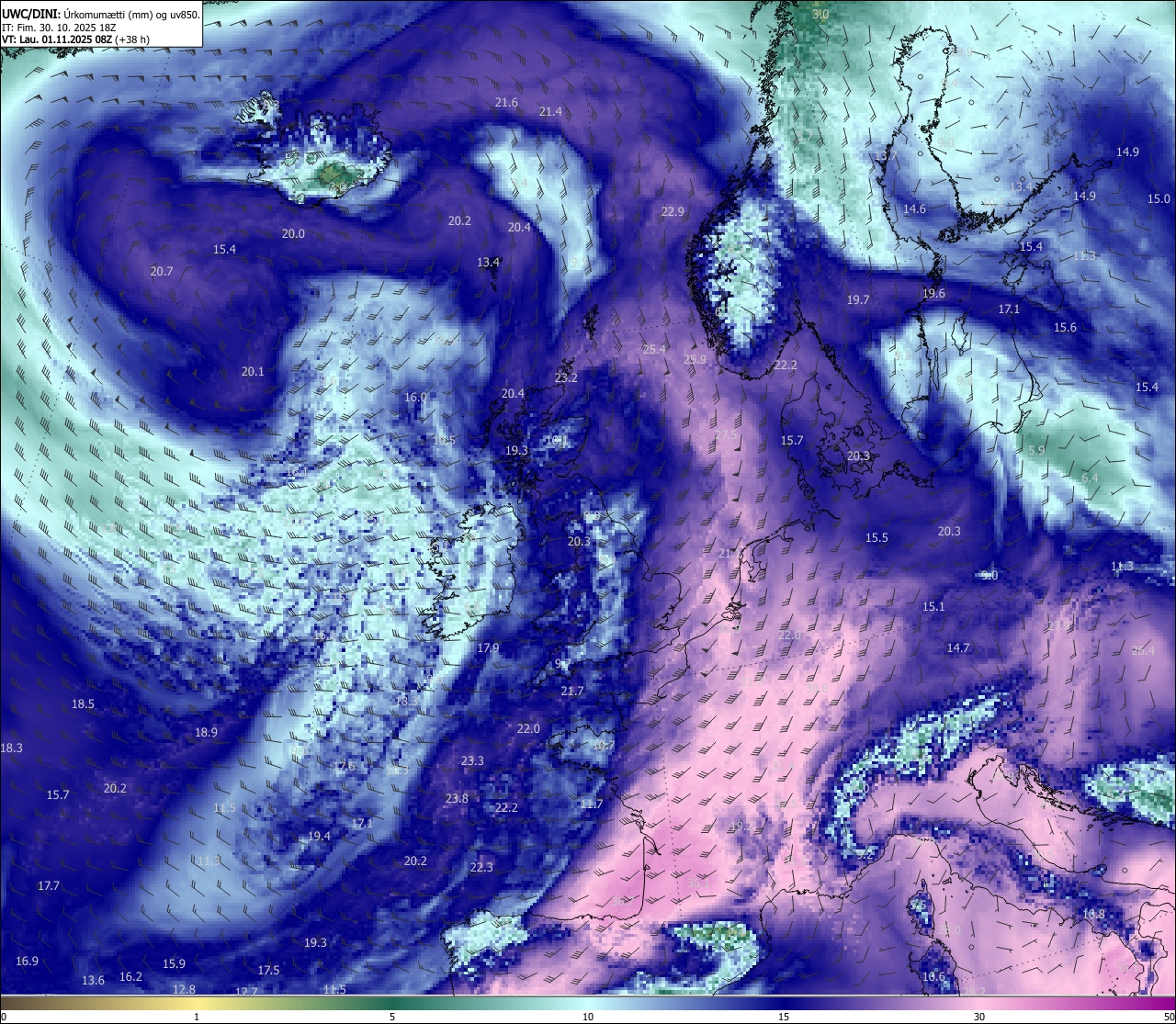The width and height of the screenshot is (1176, 1024).
Task: Click the 17.5 value label on the map
Action: point(268,971)
